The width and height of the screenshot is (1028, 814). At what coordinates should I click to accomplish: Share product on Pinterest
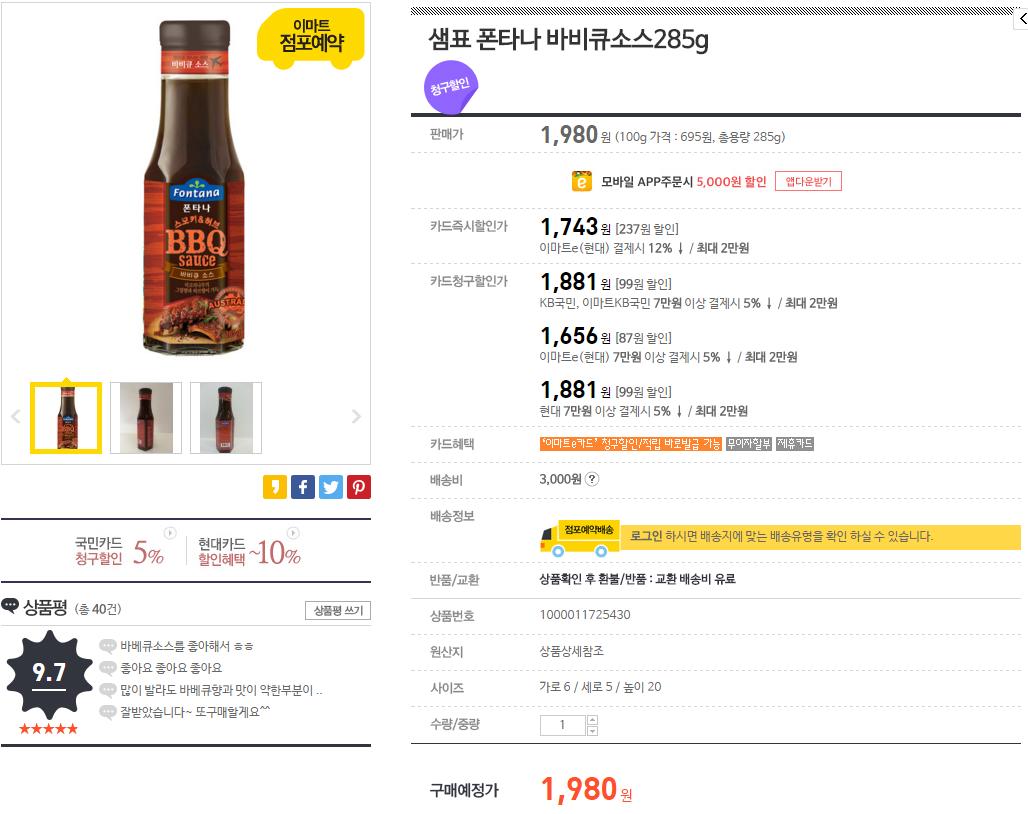click(x=359, y=487)
